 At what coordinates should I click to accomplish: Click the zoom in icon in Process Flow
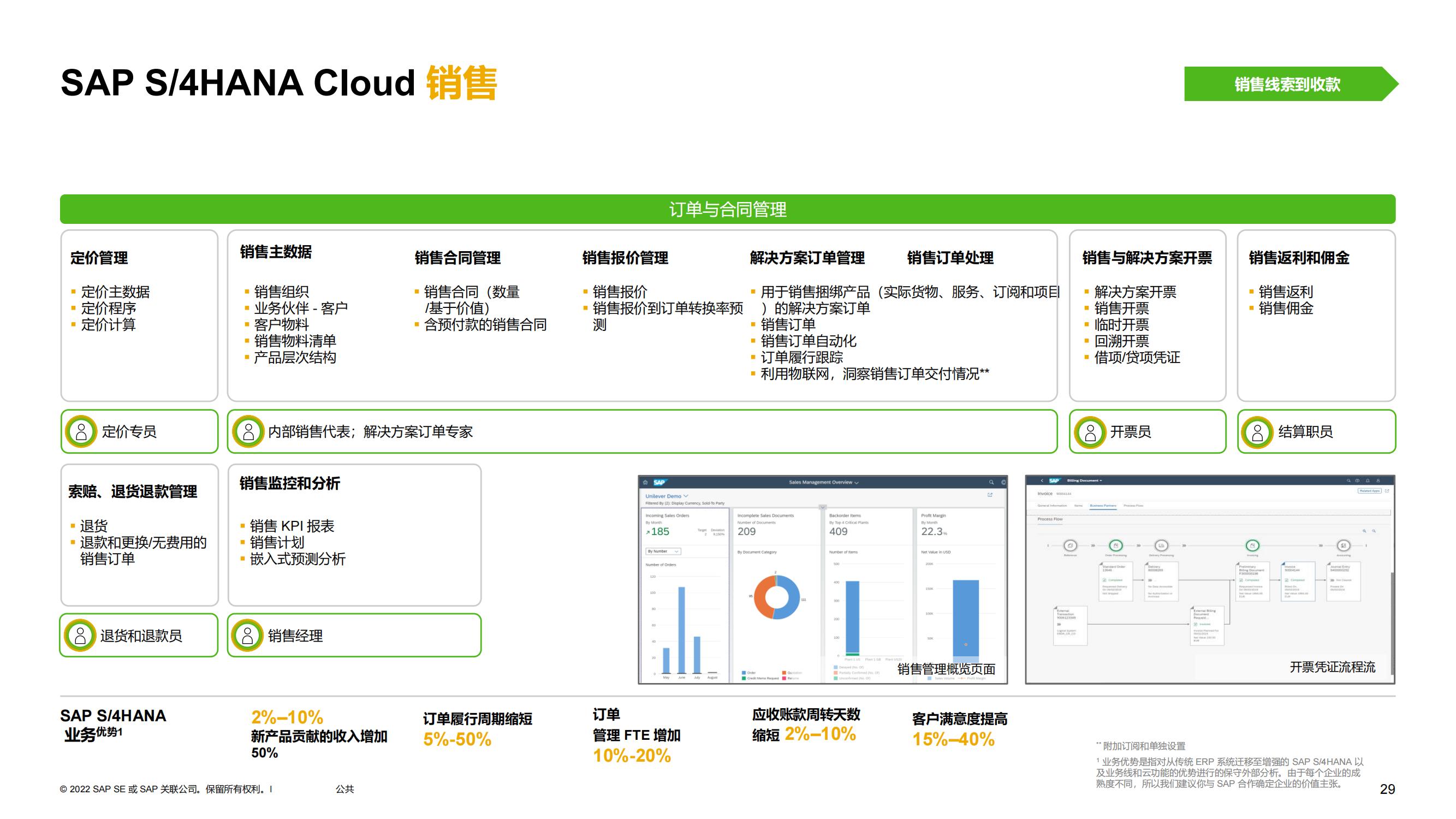1364,531
